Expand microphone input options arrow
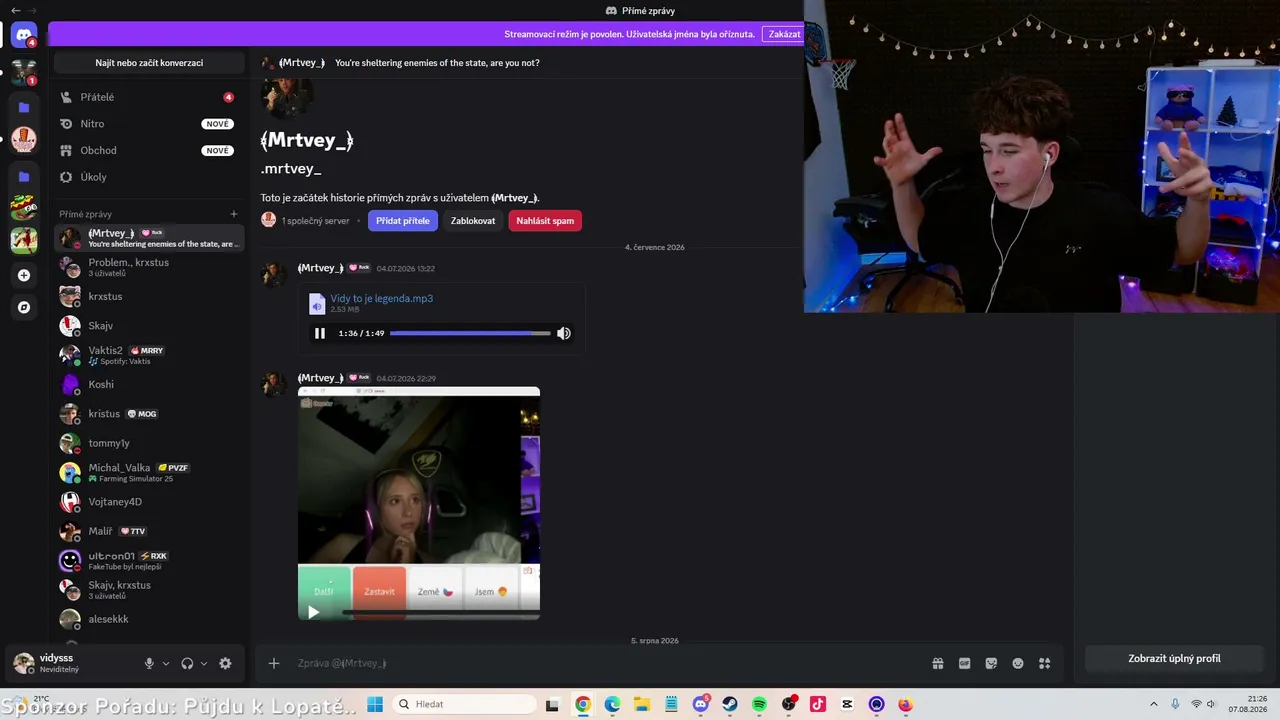Image resolution: width=1280 pixels, height=720 pixels. (x=166, y=663)
